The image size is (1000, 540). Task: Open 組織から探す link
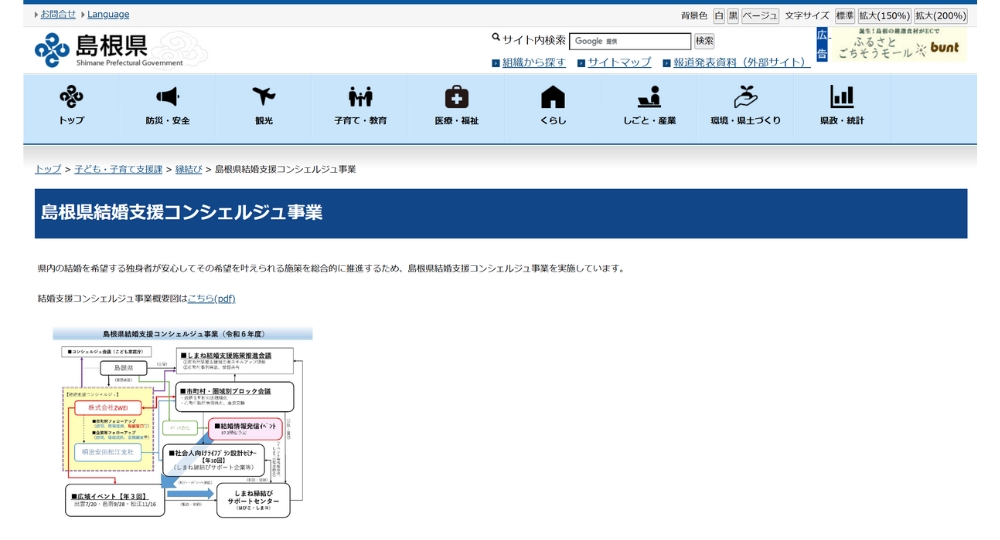tap(534, 62)
